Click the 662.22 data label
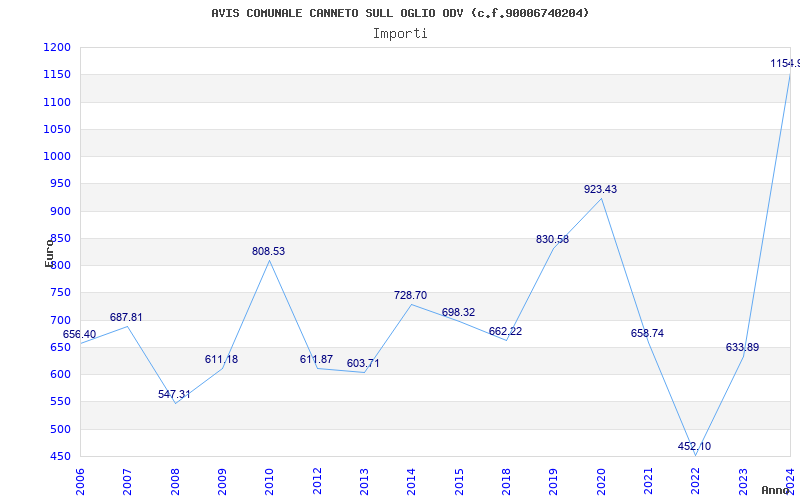 pyautogui.click(x=505, y=331)
